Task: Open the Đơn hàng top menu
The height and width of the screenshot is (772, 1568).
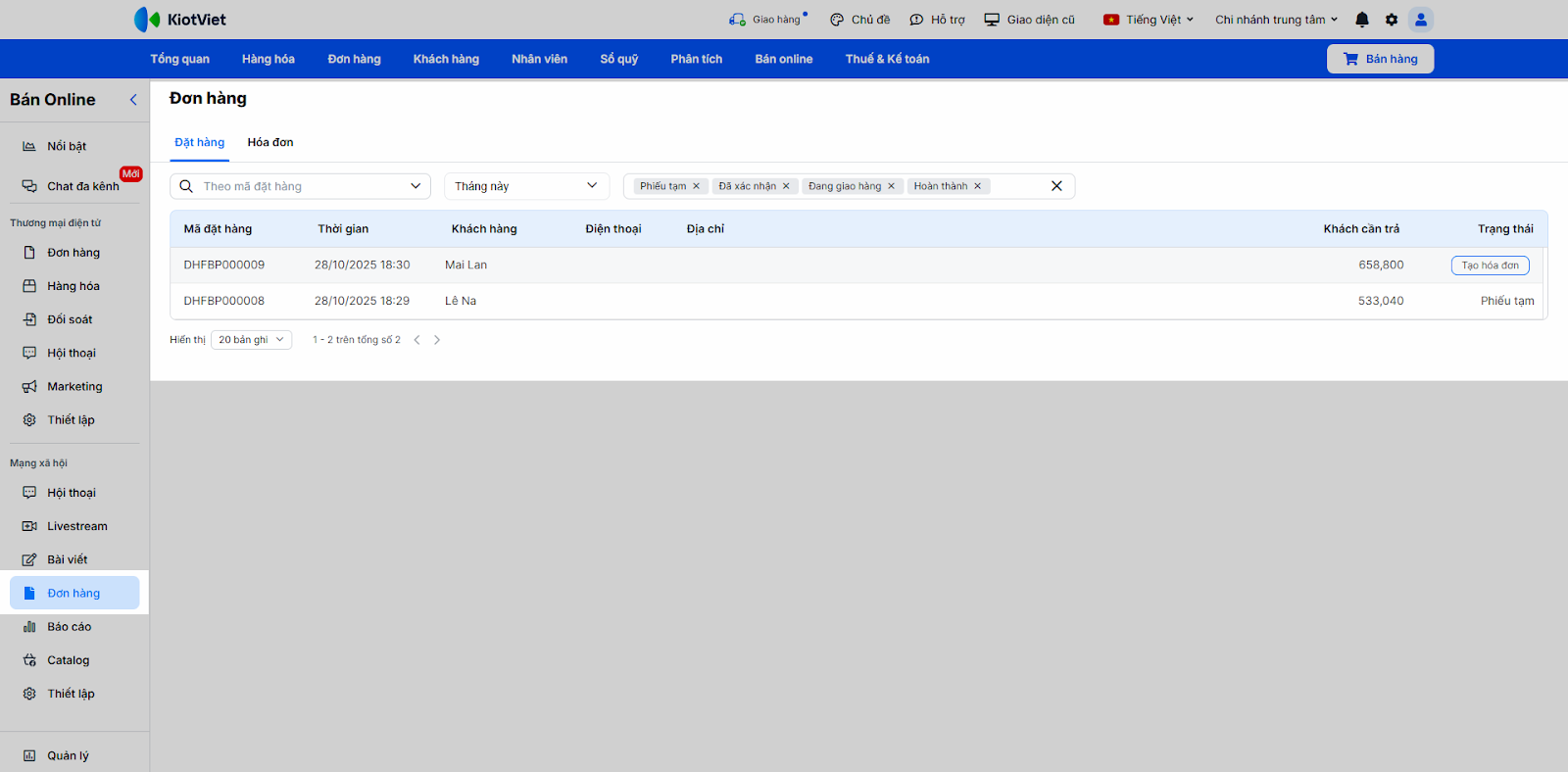Action: (x=354, y=59)
